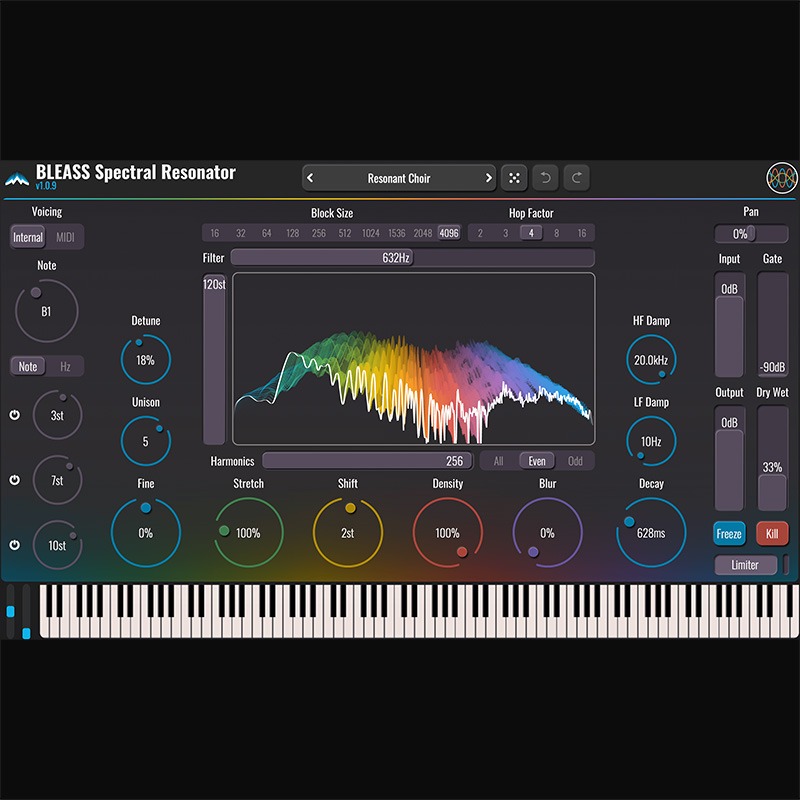Click the 120st vertical range slider
Viewport: 800px width, 800px height.
214,360
